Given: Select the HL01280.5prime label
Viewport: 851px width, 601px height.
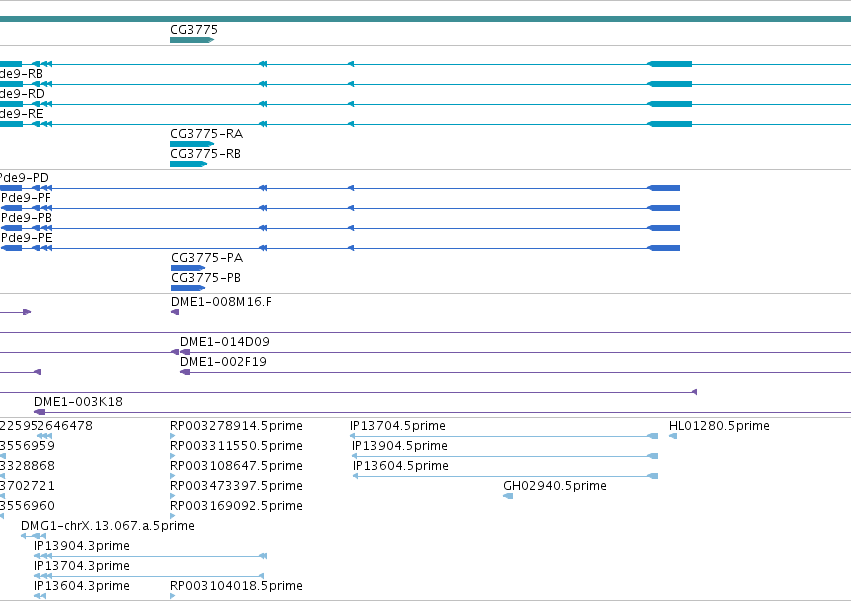Looking at the screenshot, I should tap(719, 426).
